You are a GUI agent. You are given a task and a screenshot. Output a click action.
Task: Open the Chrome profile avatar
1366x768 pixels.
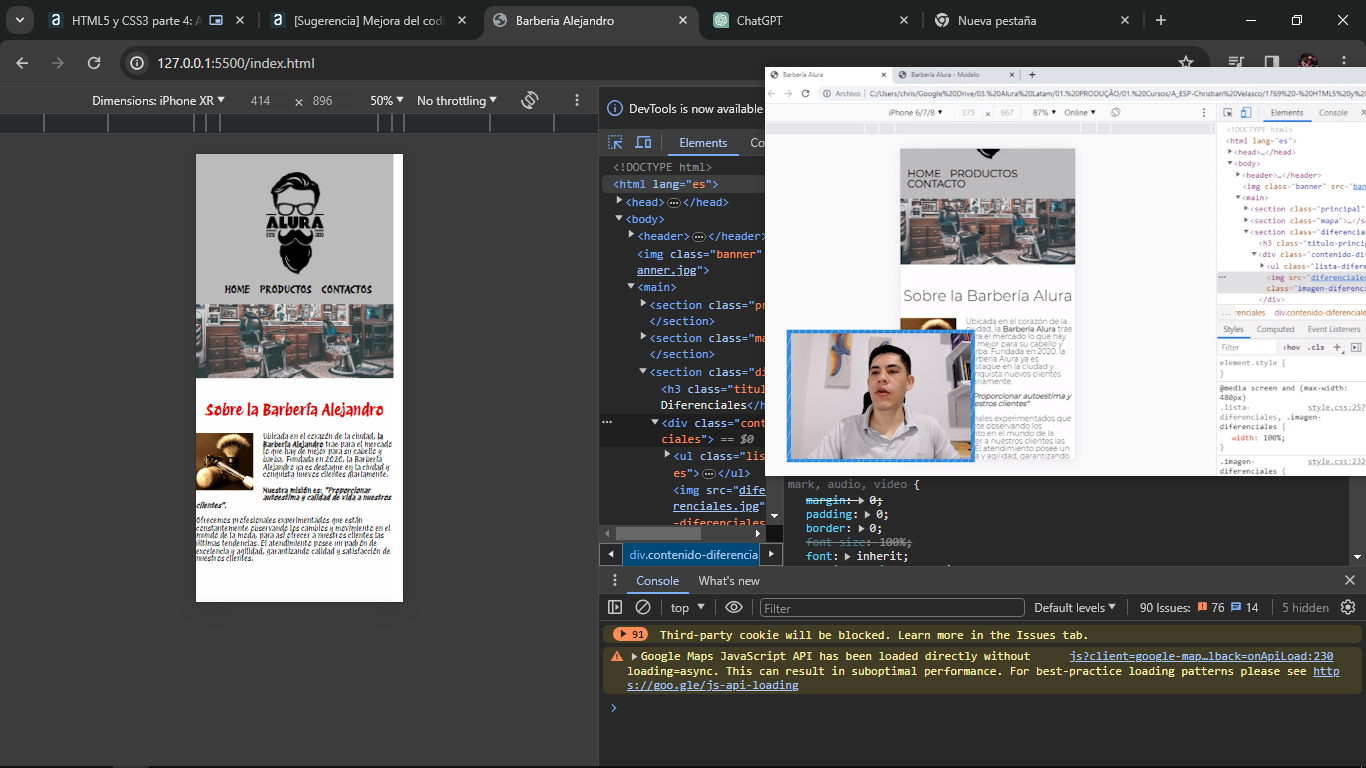[1308, 63]
